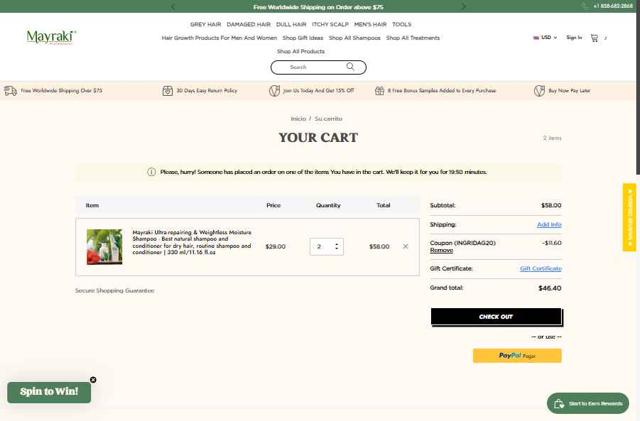Open the DAMAGED HAIR menu
Image resolution: width=640 pixels, height=421 pixels.
tap(249, 25)
